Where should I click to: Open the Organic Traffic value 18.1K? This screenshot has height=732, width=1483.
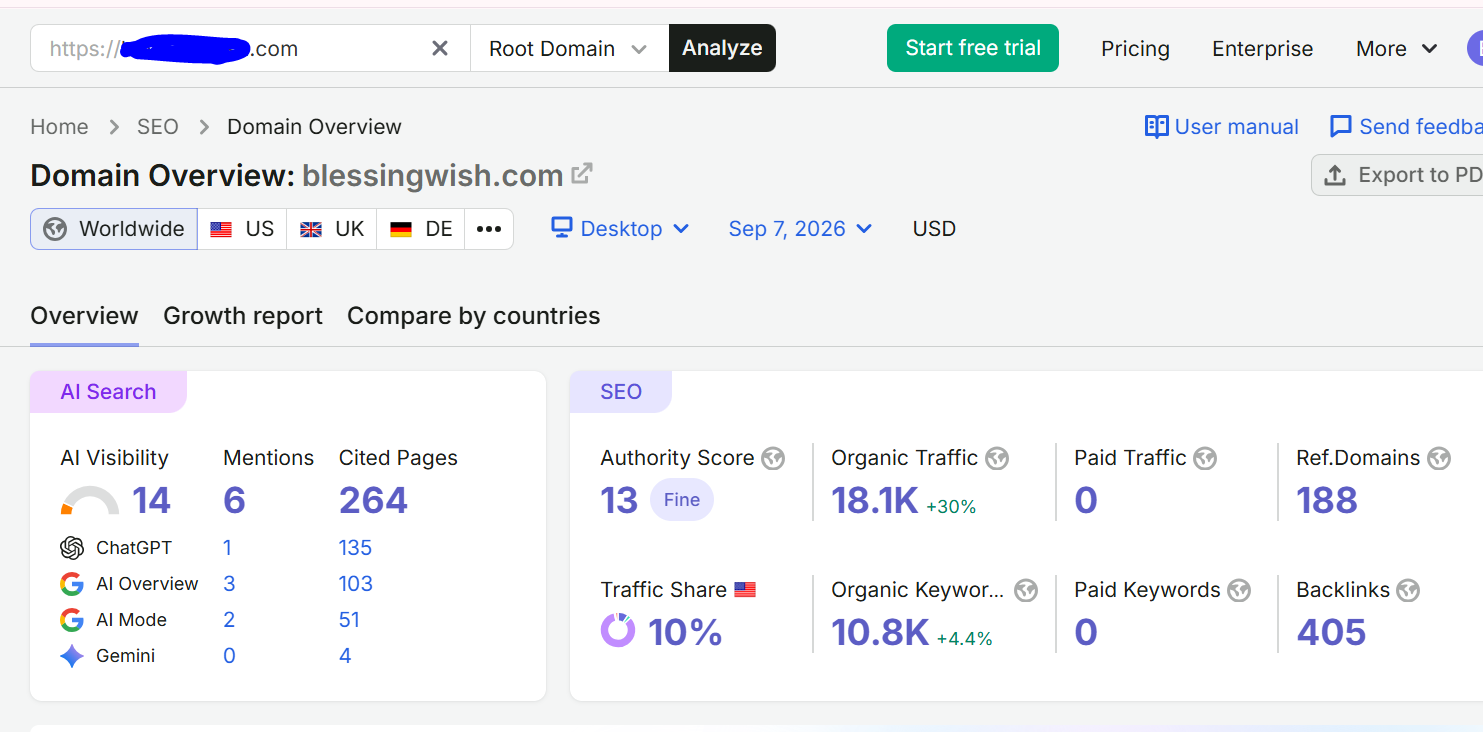(x=875, y=500)
